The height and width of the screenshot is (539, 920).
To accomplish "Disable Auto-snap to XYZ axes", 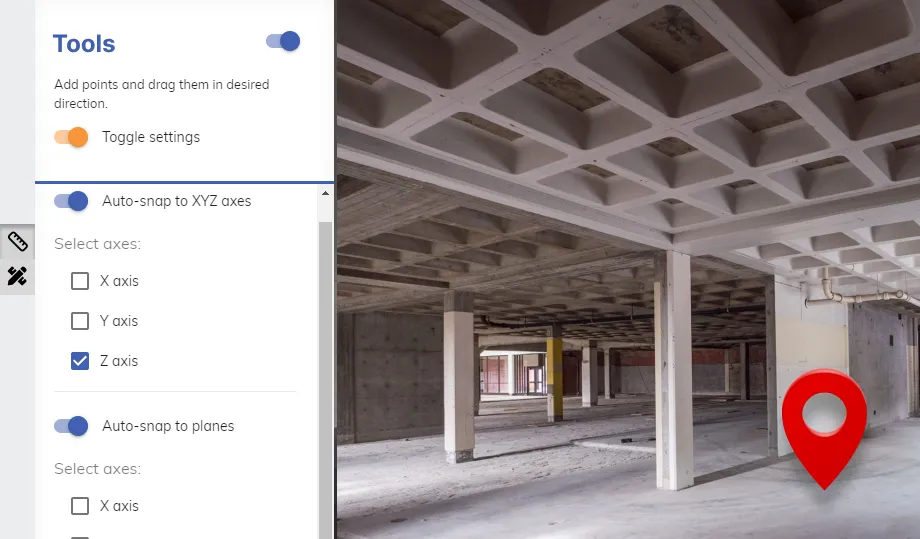I will pos(71,201).
